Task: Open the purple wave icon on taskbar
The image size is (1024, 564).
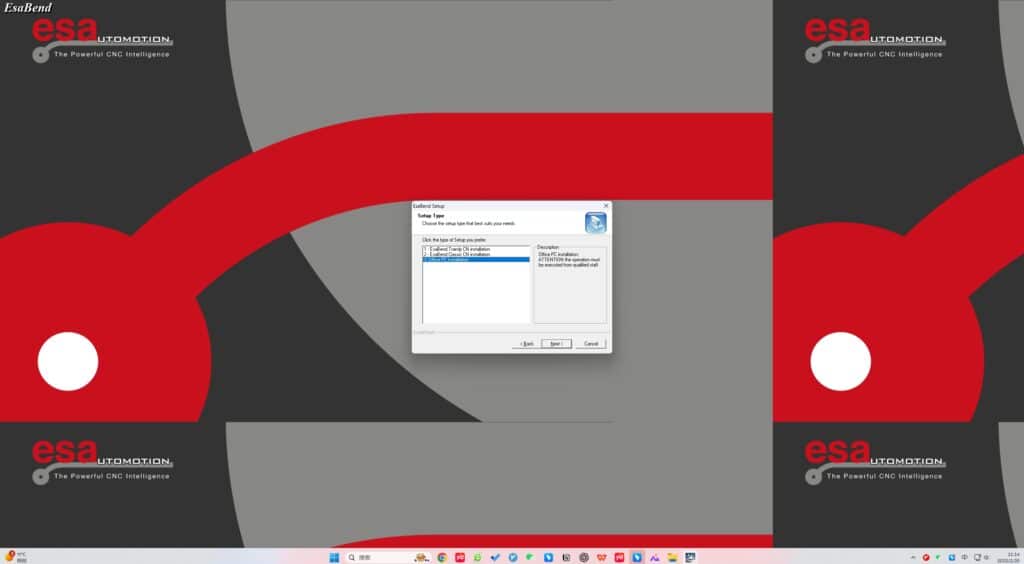Action: 654,557
